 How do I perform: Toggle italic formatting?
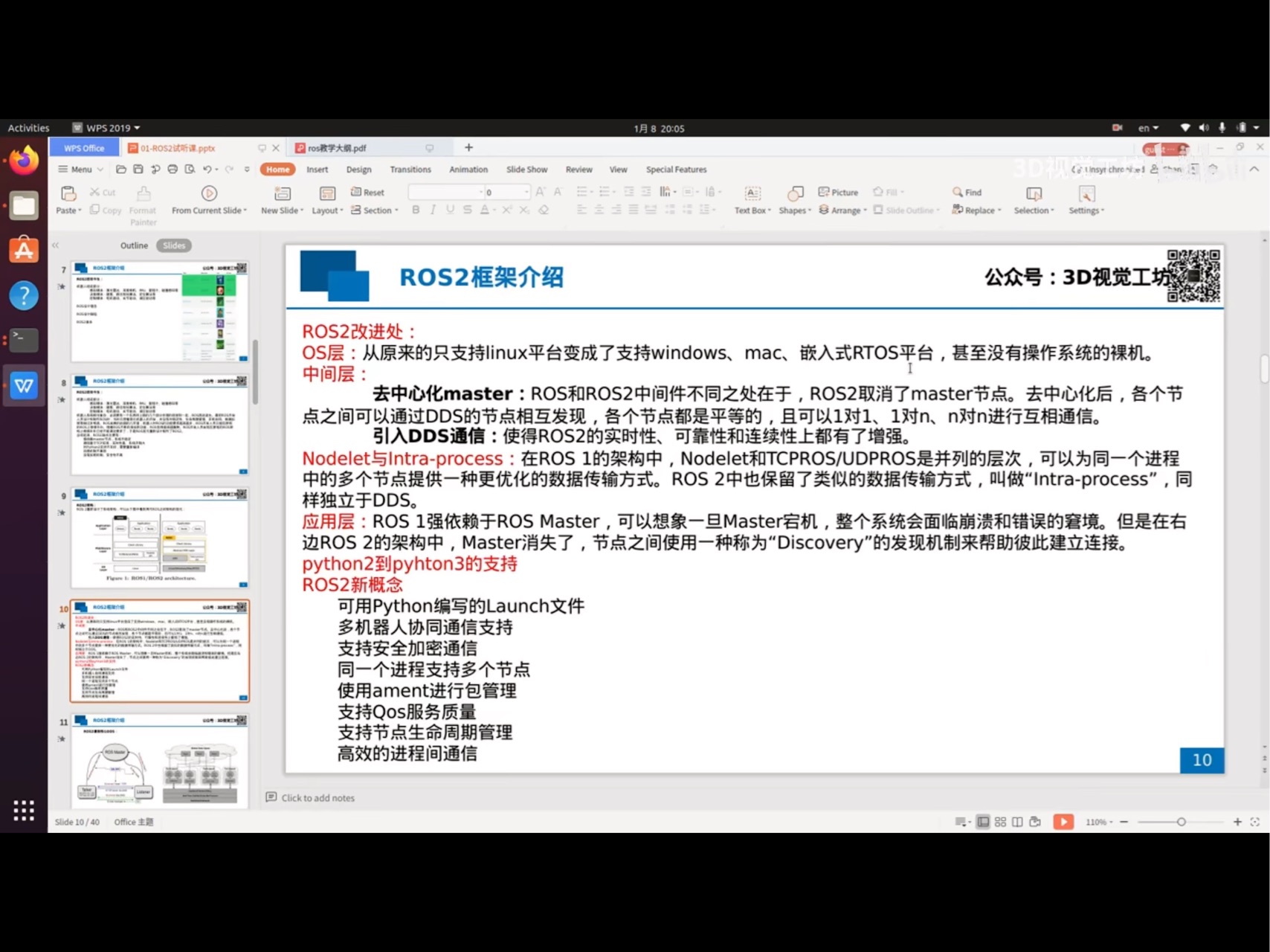click(x=432, y=210)
